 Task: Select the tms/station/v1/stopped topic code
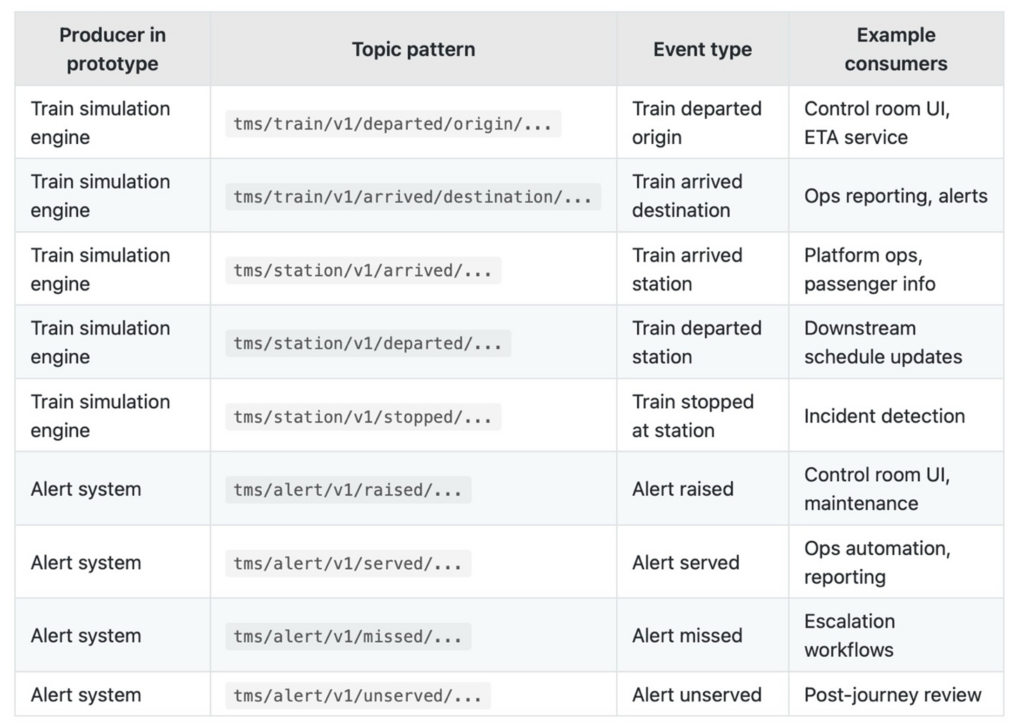(362, 416)
